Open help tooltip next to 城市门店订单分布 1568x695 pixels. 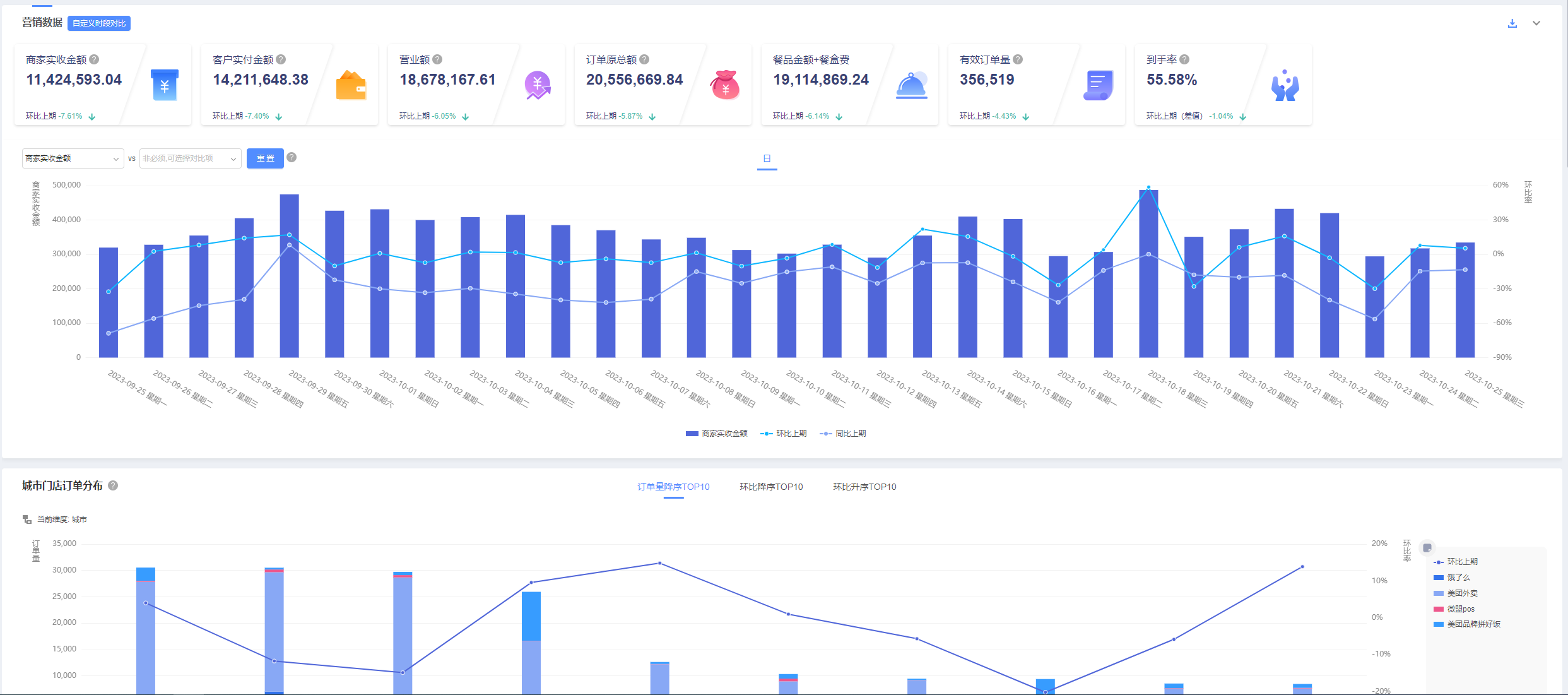(x=113, y=485)
